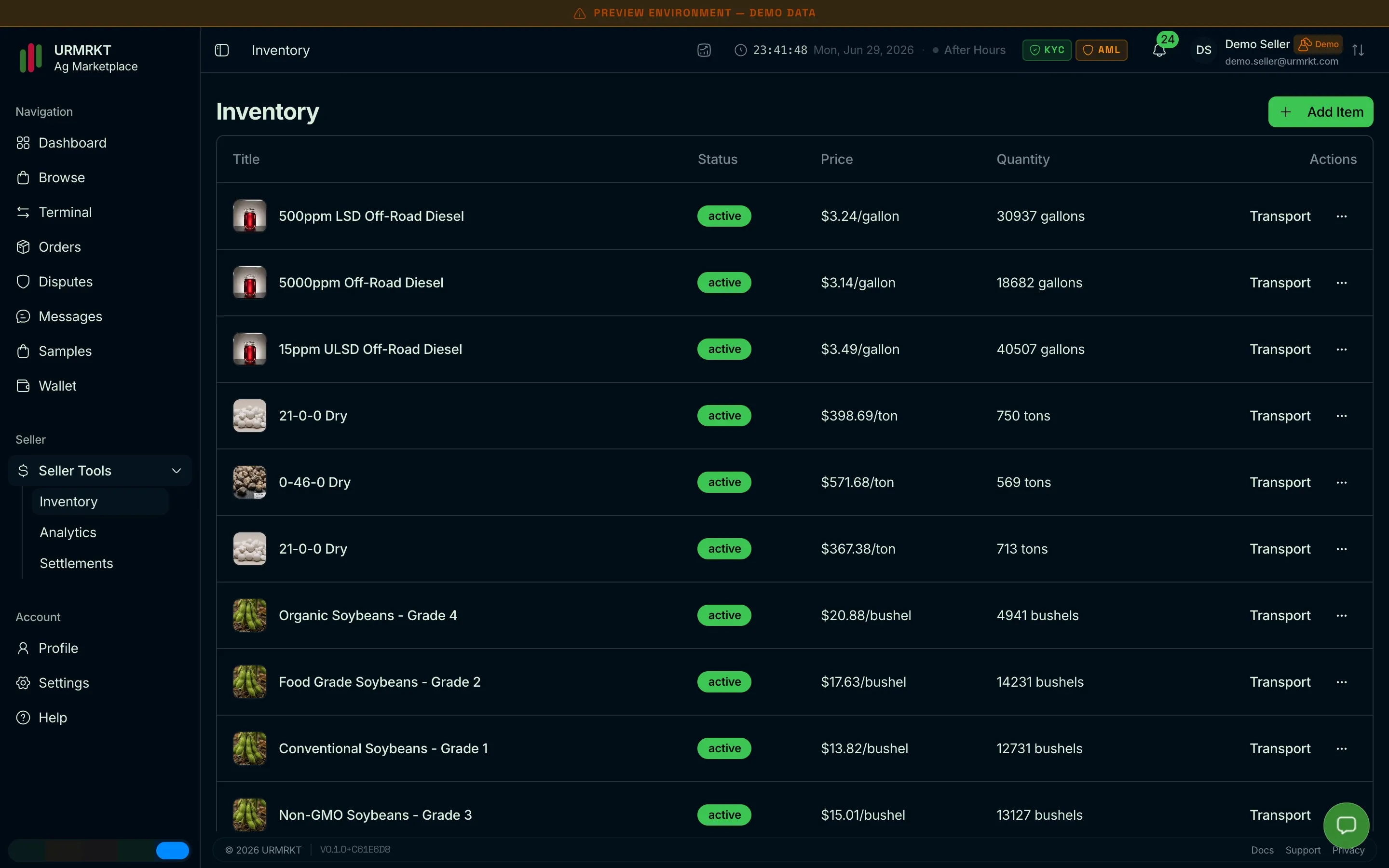Click Transport for 5000ppm Off-Road Diesel
The image size is (1389, 868).
point(1280,283)
